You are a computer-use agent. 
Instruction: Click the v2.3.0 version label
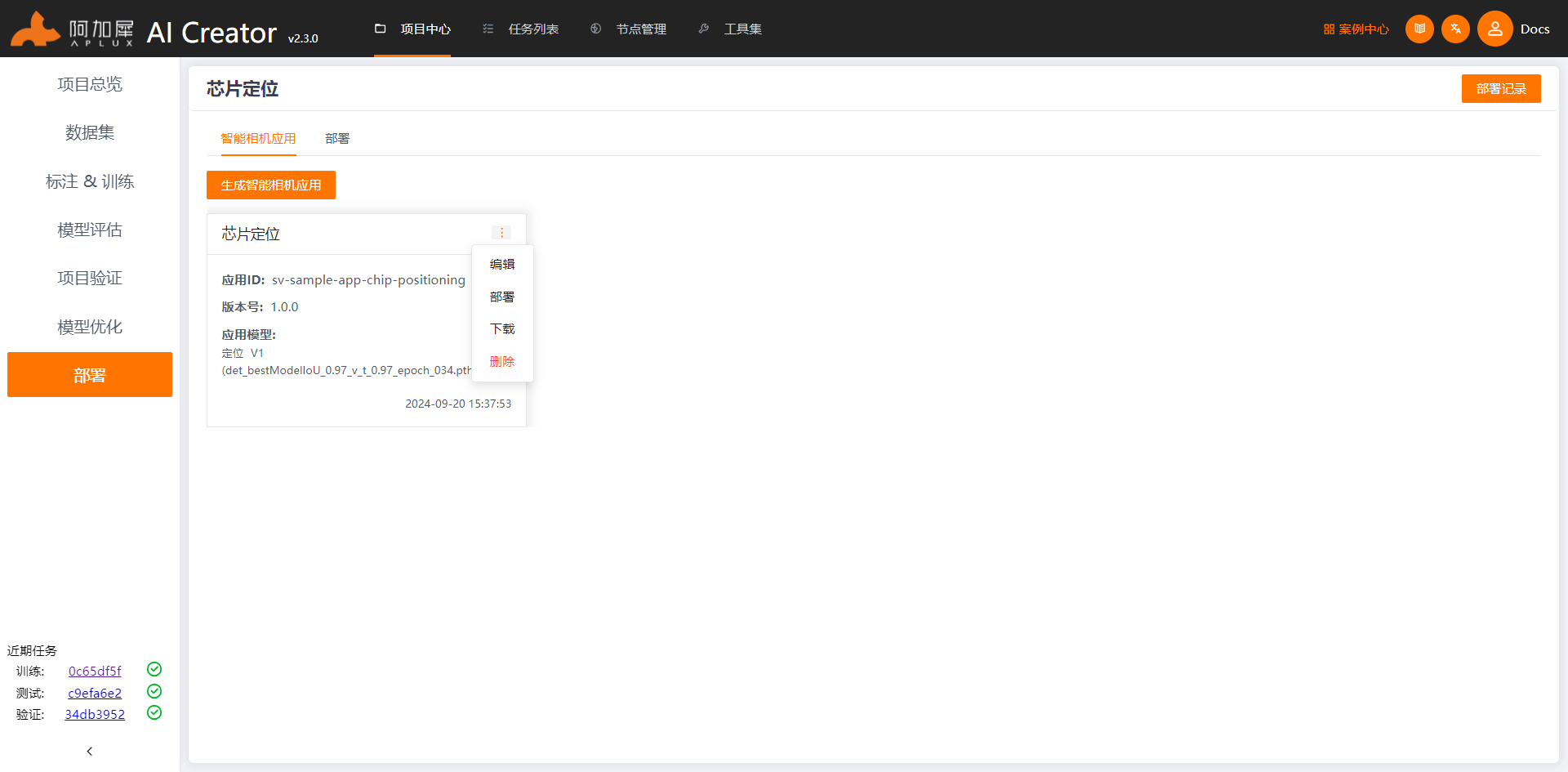coord(303,38)
